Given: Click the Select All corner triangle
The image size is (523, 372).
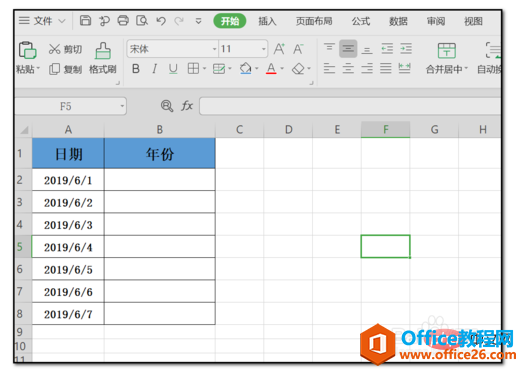Looking at the screenshot, I should point(24,130).
